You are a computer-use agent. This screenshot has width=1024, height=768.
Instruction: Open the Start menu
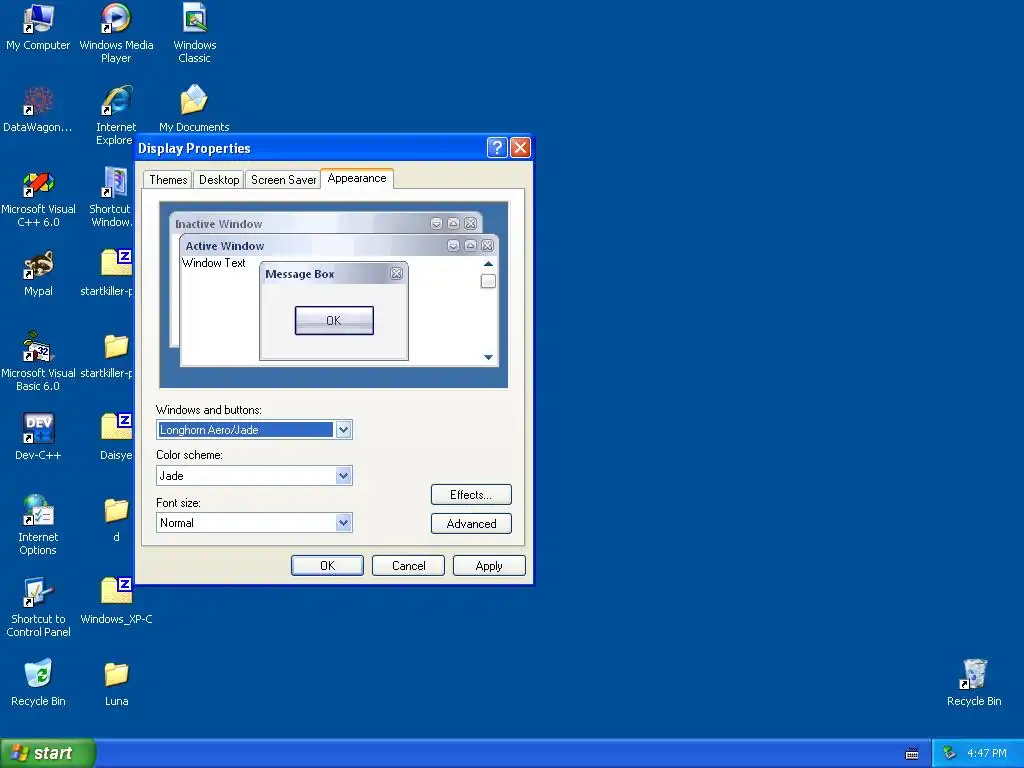47,753
